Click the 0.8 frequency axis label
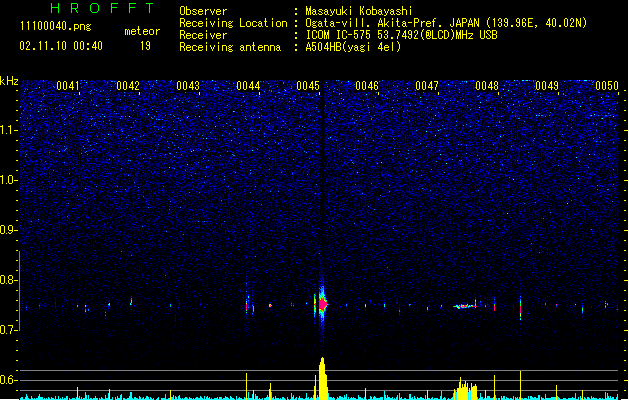 tap(9, 280)
